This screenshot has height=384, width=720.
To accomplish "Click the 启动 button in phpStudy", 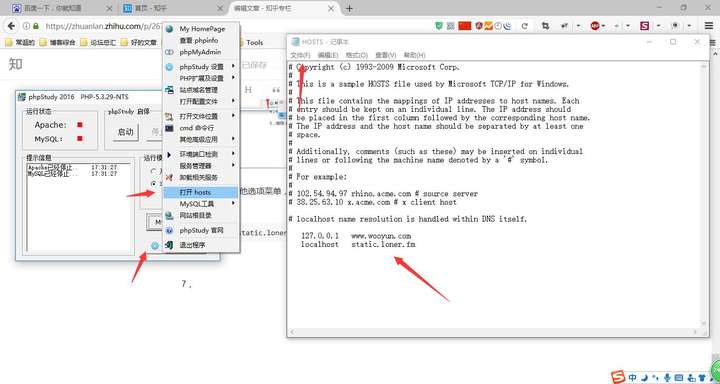I will (125, 132).
